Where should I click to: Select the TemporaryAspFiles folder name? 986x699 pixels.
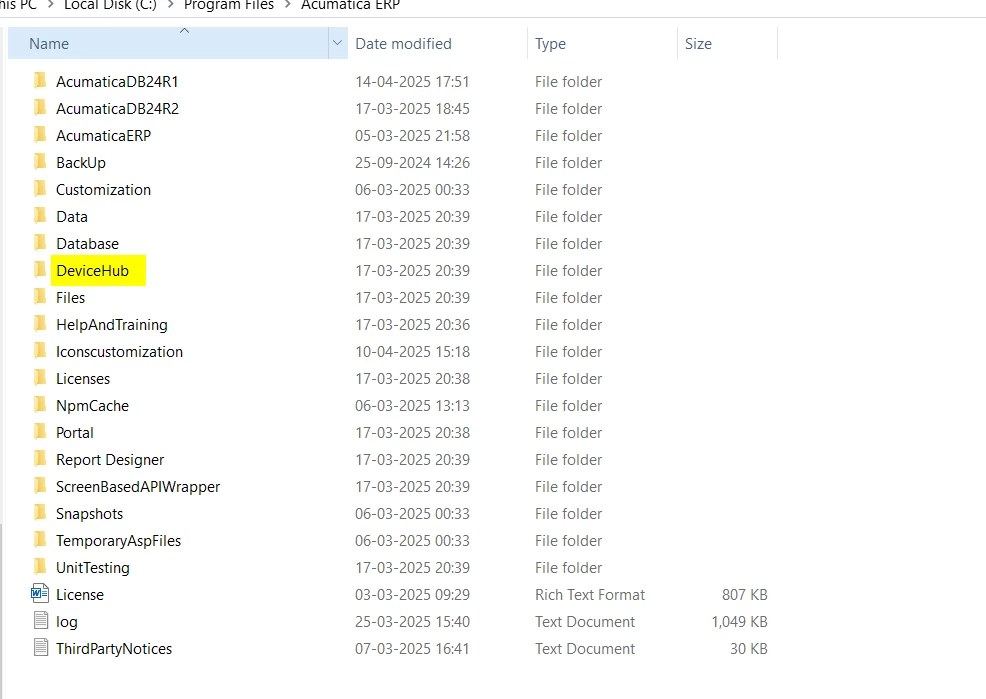coord(118,541)
